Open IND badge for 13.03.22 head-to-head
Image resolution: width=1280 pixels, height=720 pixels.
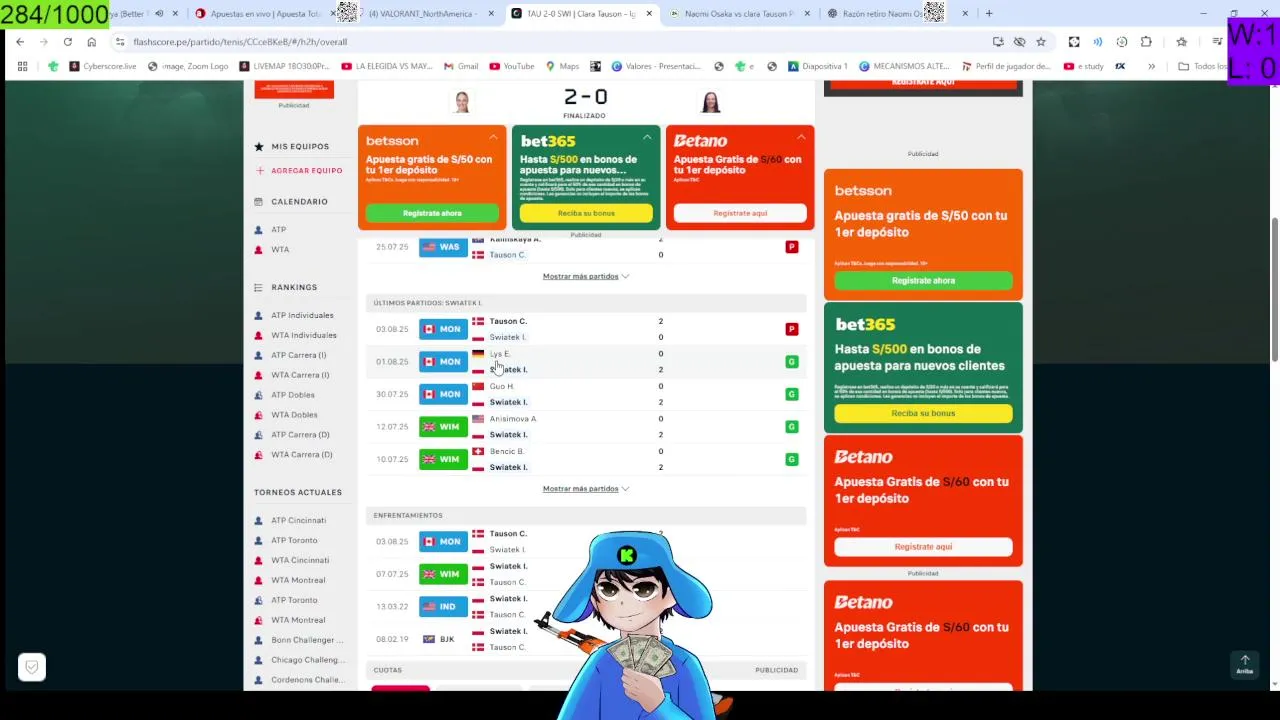click(x=443, y=606)
